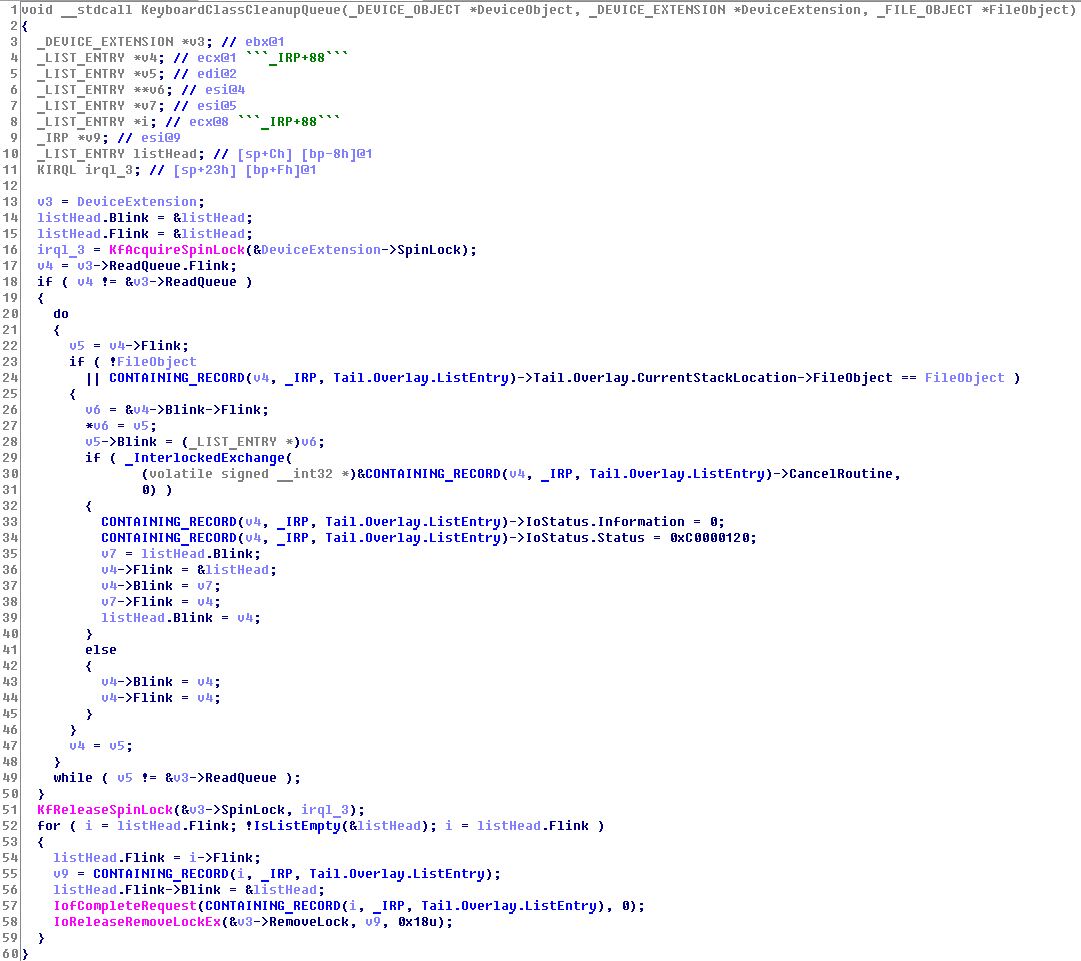
Task: Click the __stdcall calling convention keyword
Action: click(97, 10)
